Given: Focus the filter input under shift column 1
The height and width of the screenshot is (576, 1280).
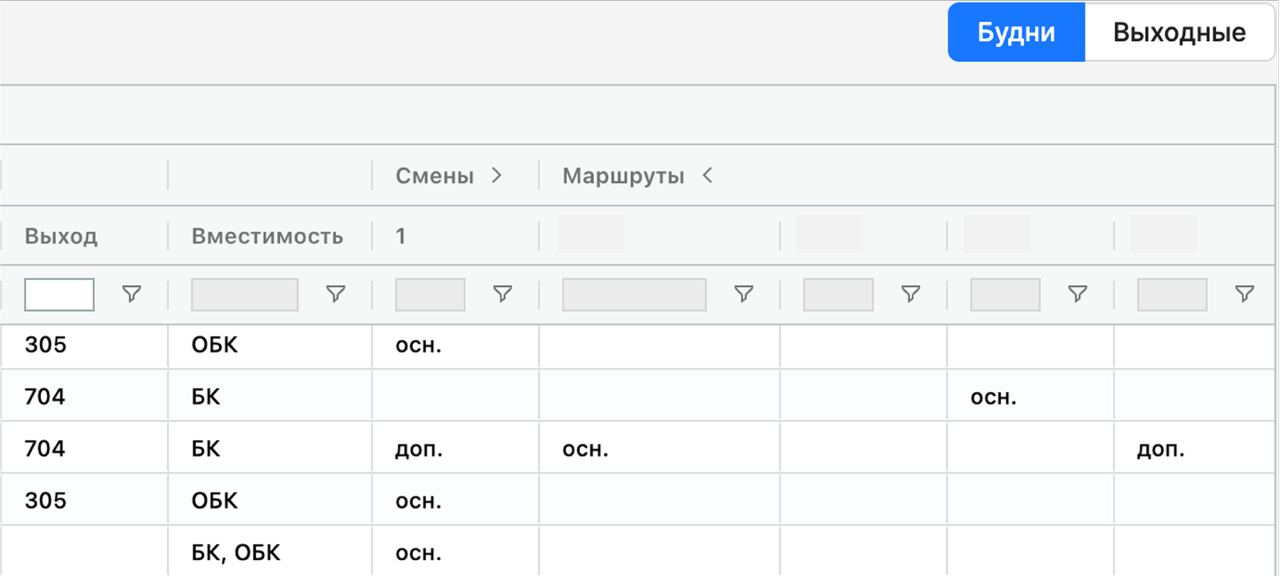Looking at the screenshot, I should point(430,294).
